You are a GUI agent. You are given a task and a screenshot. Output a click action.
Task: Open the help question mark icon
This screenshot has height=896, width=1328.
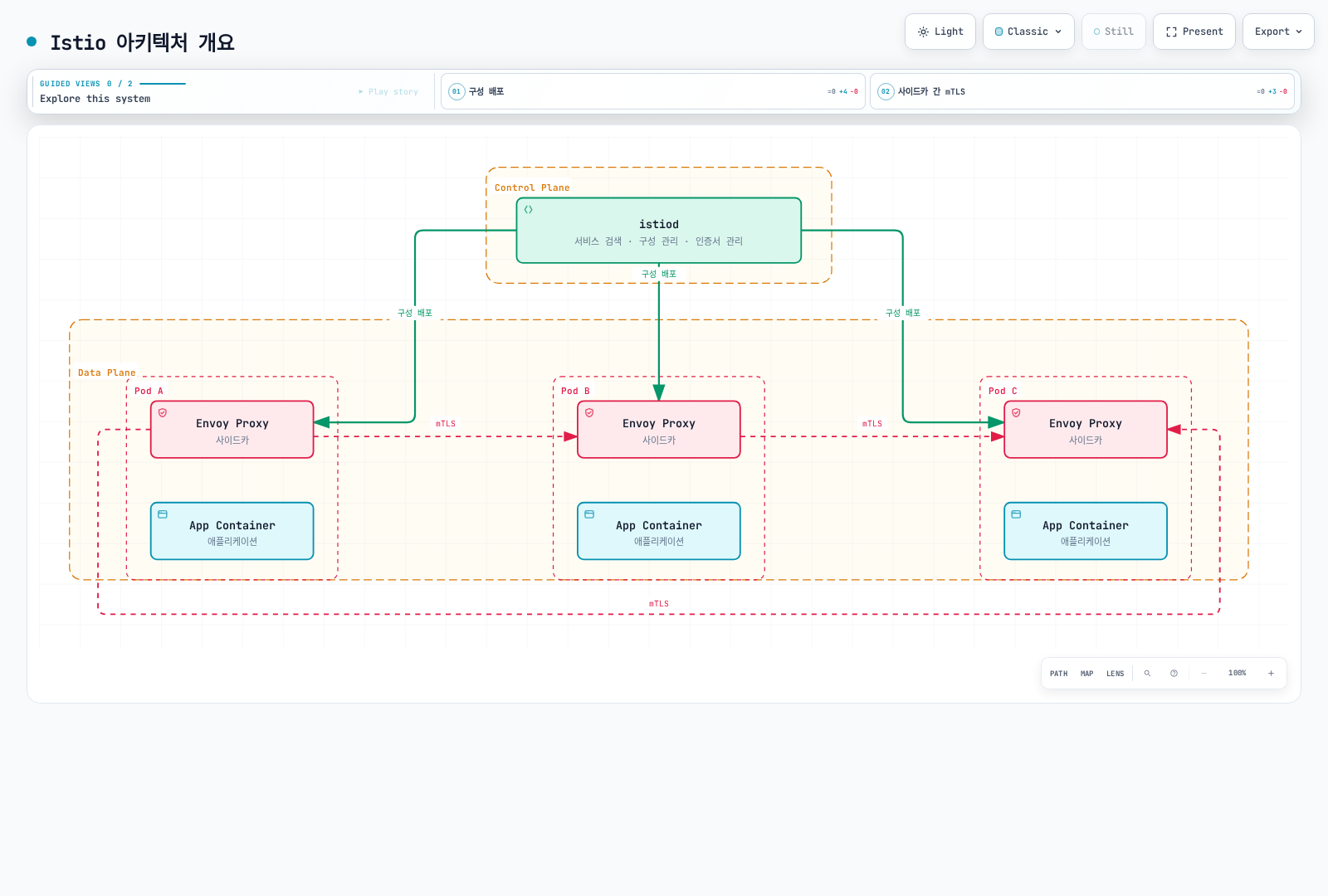tap(1174, 674)
